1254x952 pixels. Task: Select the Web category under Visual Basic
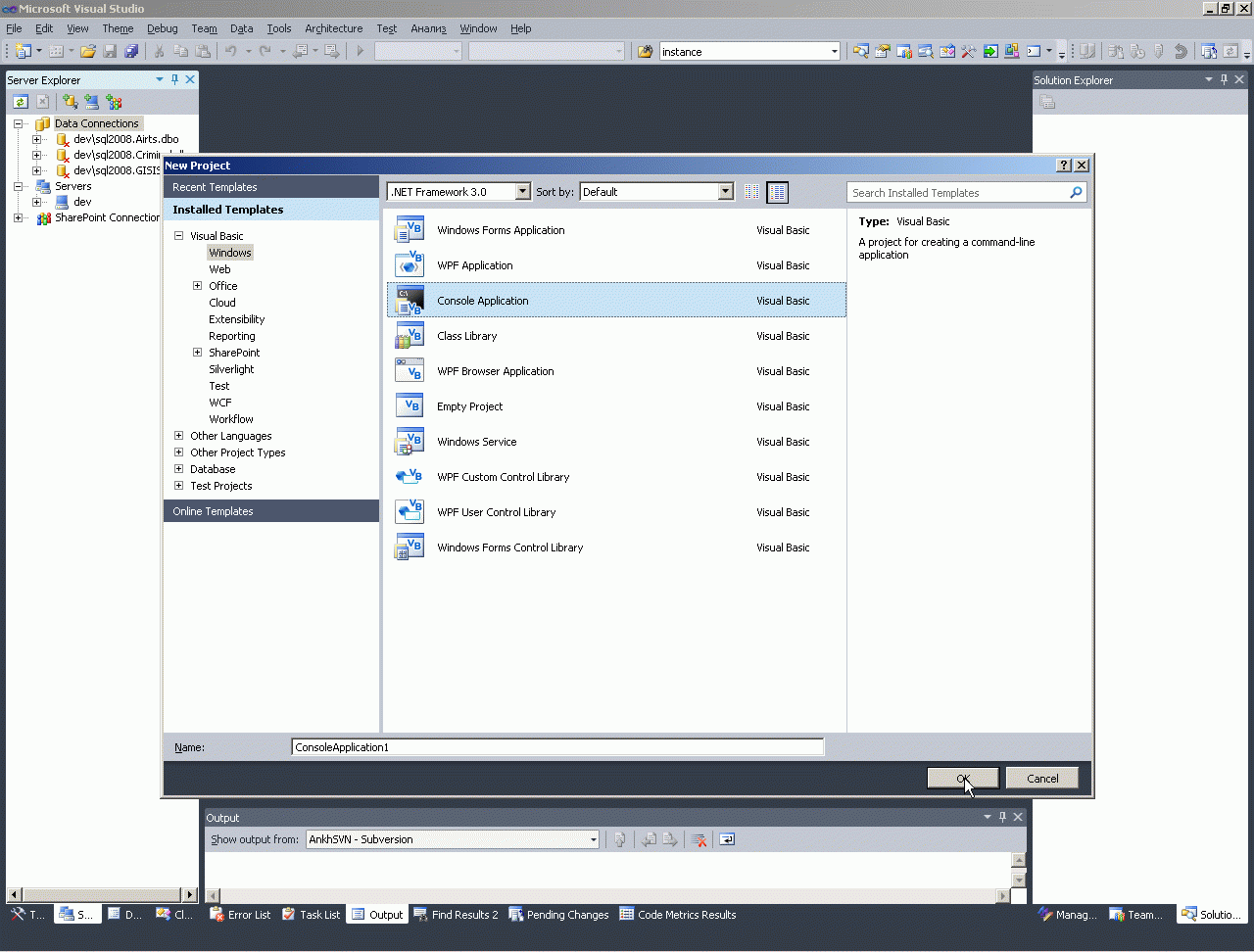[219, 269]
